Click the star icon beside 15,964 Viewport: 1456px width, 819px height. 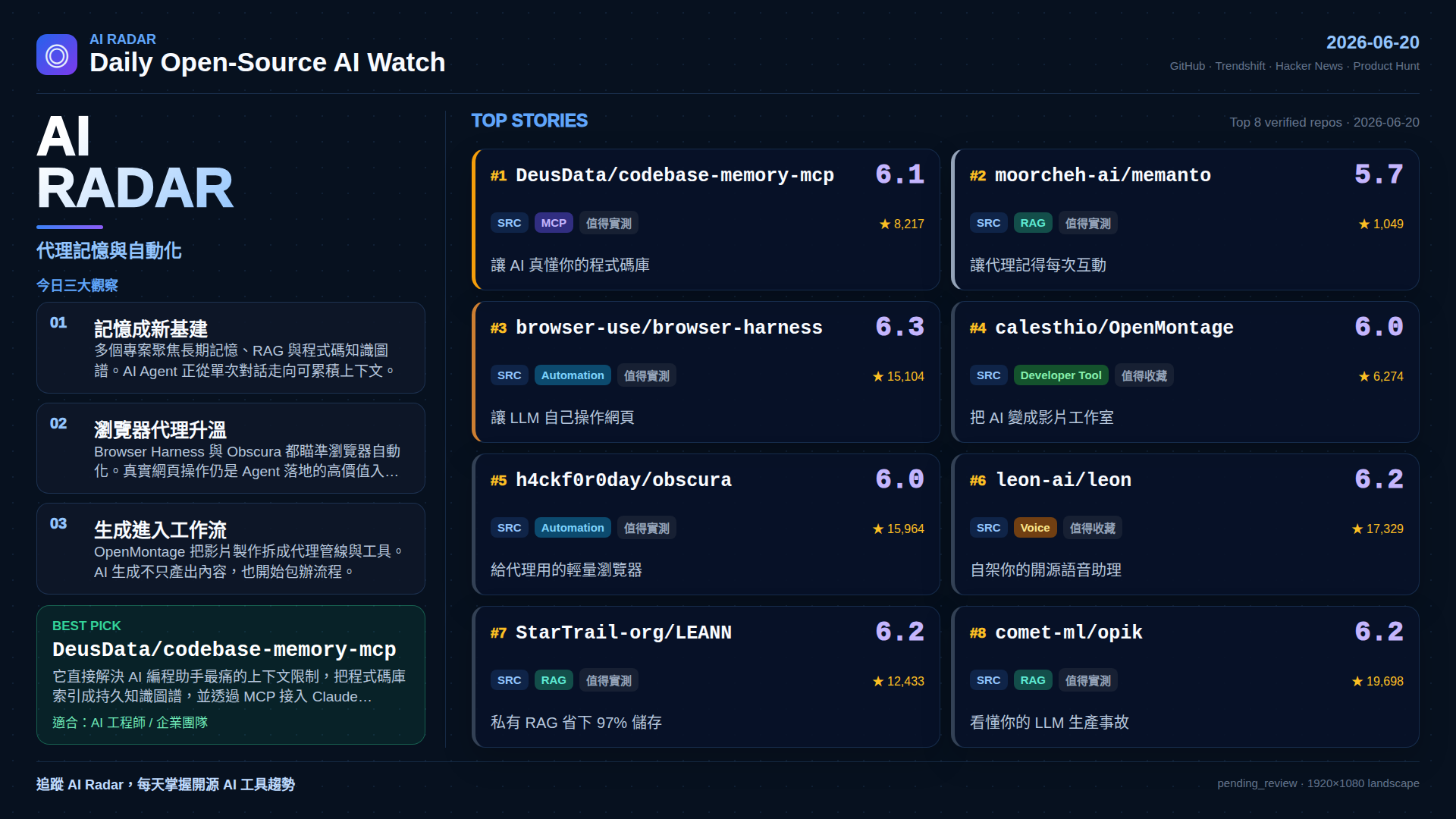click(x=878, y=529)
